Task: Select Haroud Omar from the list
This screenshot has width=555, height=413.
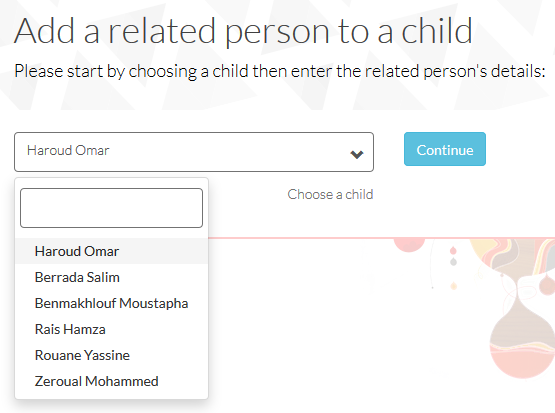Action: 111,251
